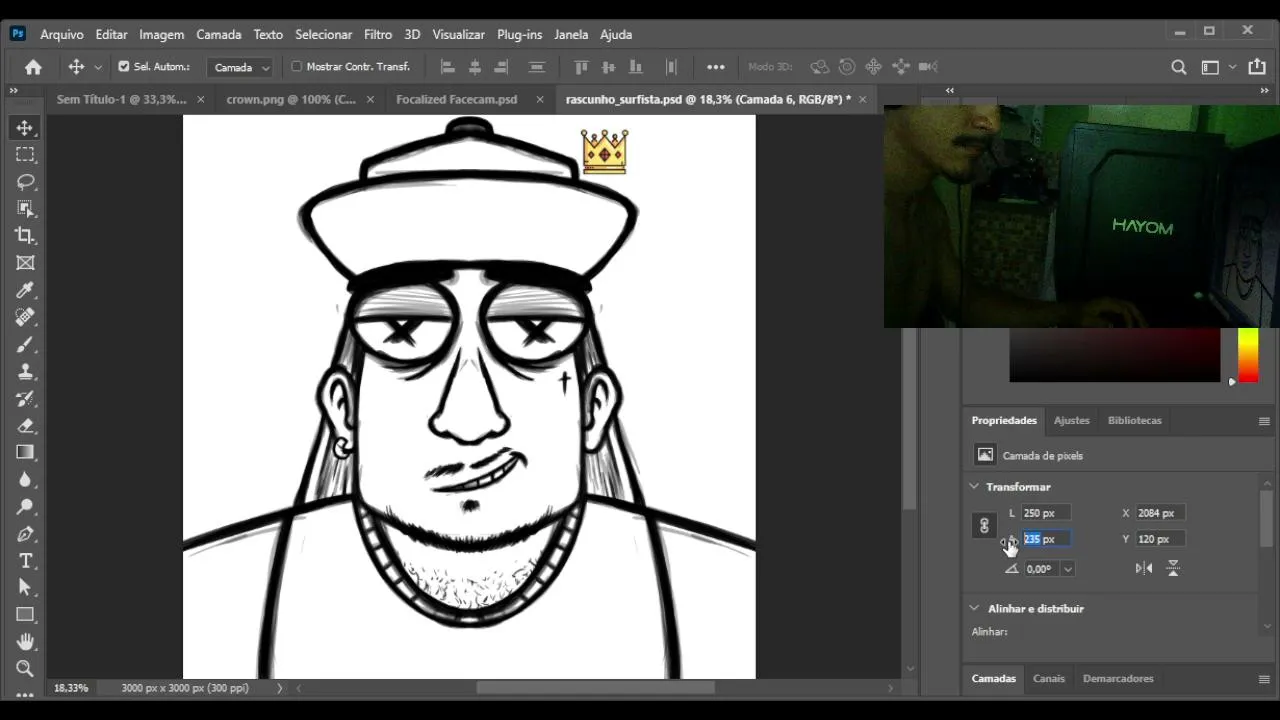Open the Camadas panel menu
1280x720 pixels.
[x=1264, y=679]
